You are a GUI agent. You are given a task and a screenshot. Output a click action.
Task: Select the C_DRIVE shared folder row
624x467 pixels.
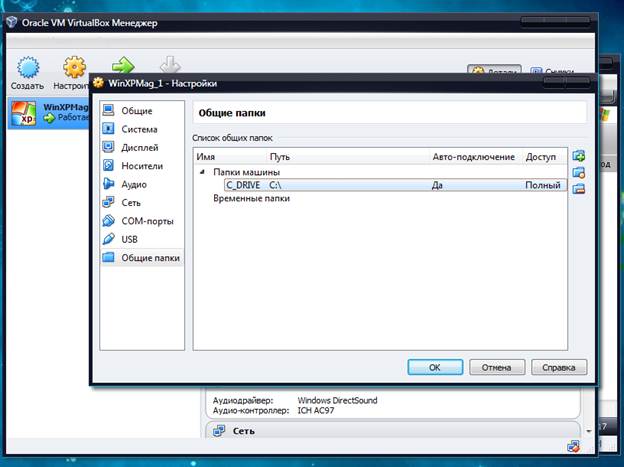395,185
